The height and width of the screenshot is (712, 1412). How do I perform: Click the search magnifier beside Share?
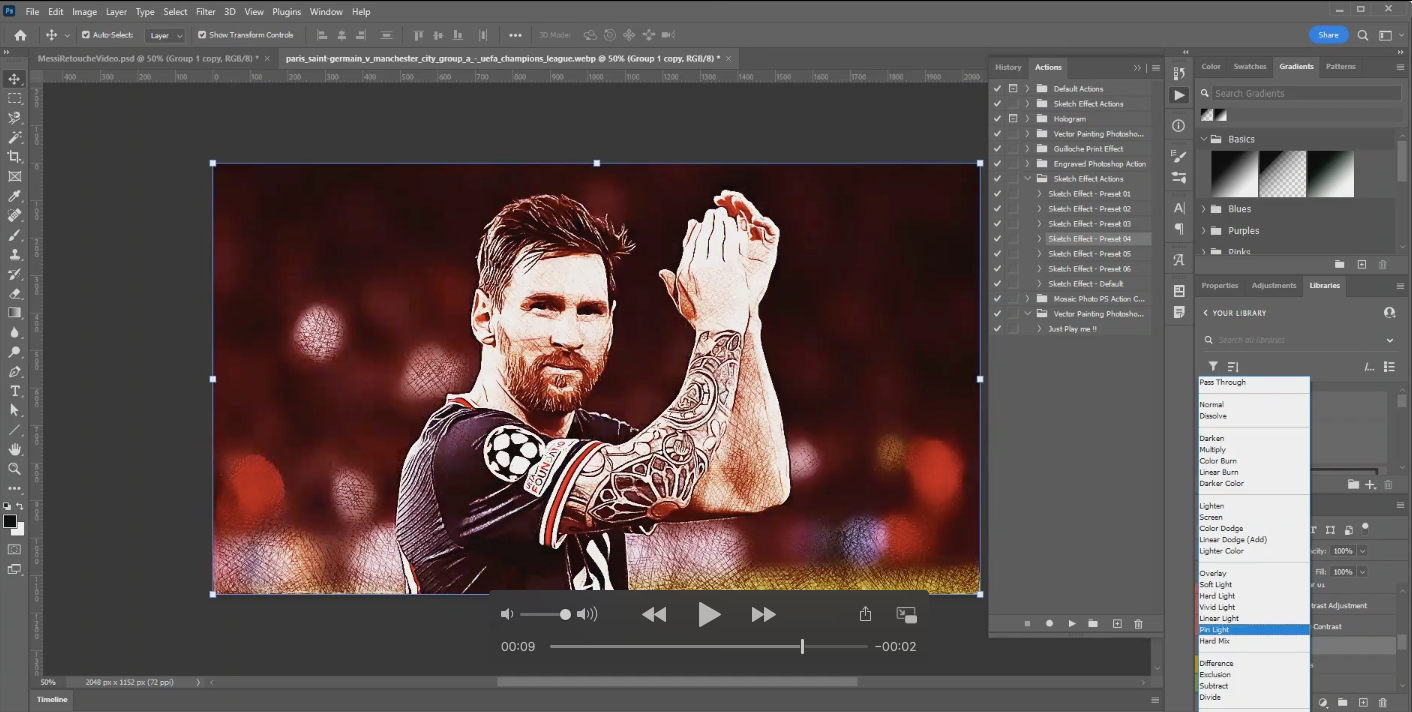click(x=1362, y=35)
